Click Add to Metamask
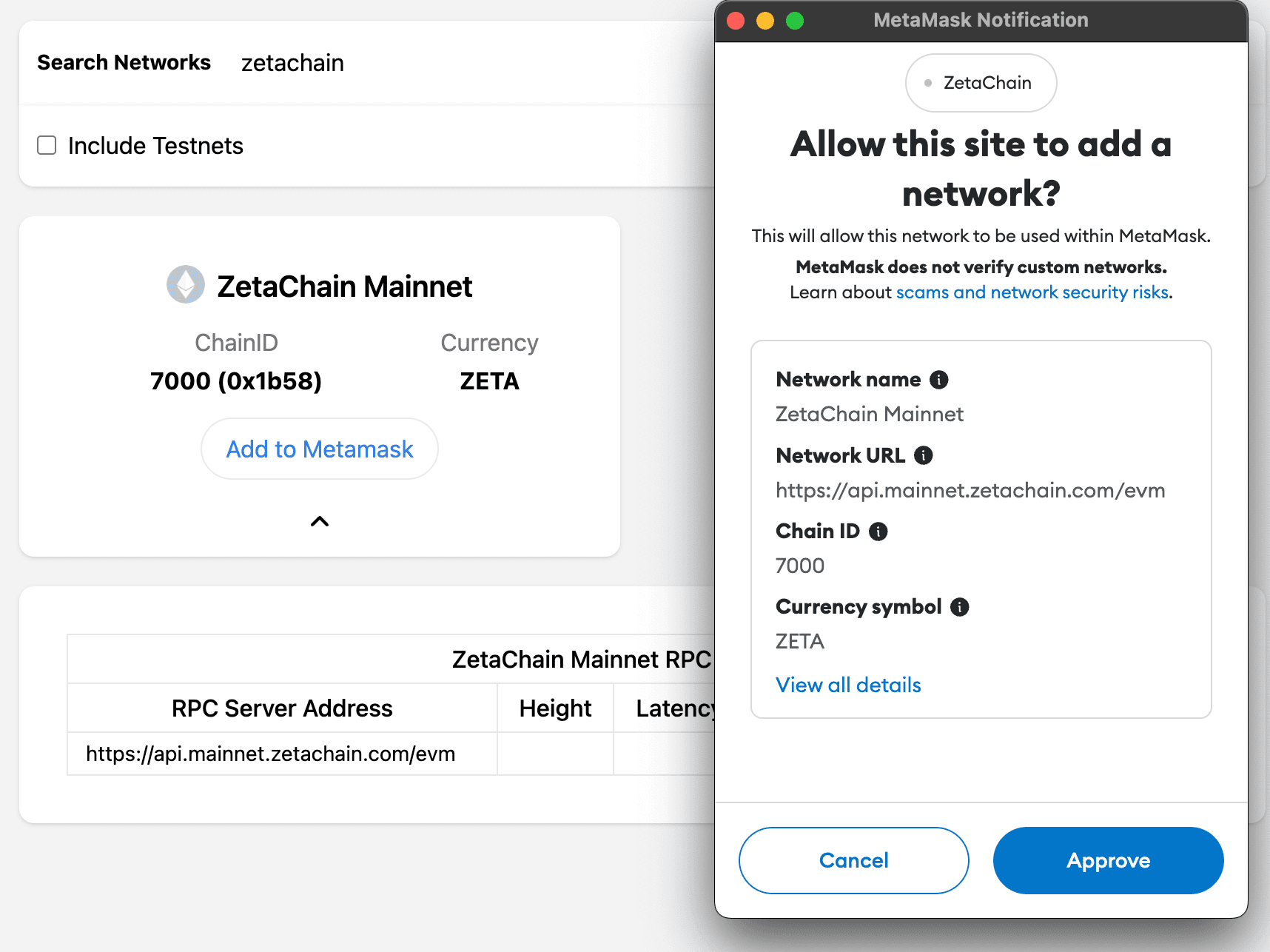The image size is (1270, 952). [319, 449]
